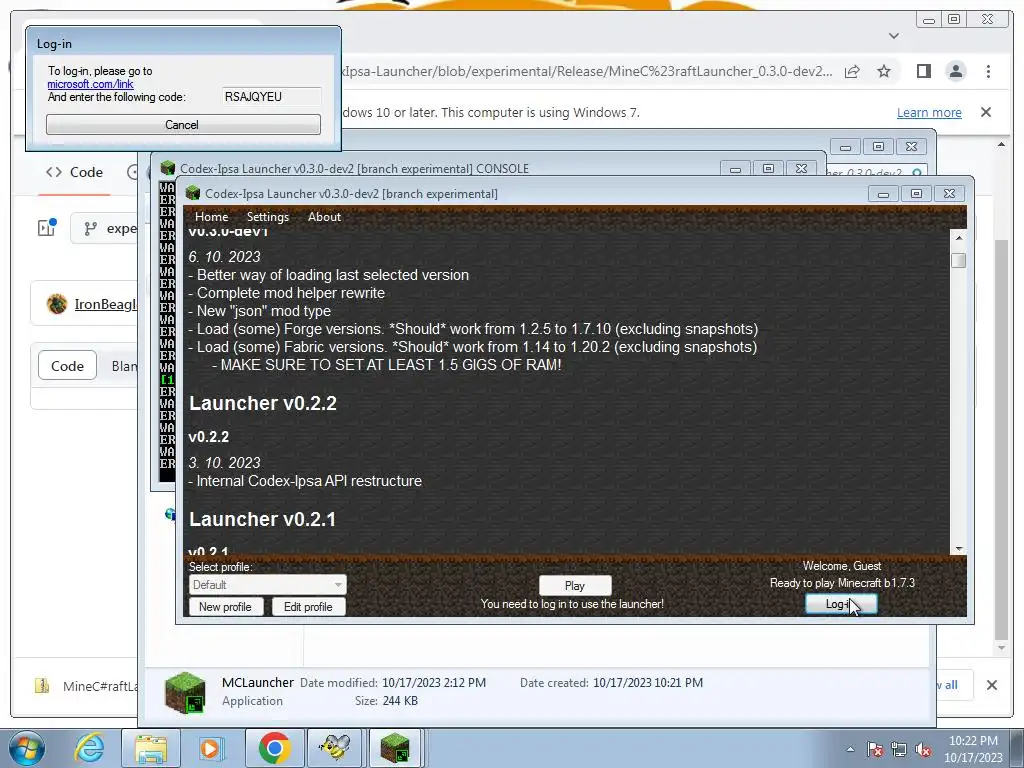Image resolution: width=1024 pixels, height=768 pixels.
Task: Log in with the launcher's Log-in button
Action: (x=841, y=604)
